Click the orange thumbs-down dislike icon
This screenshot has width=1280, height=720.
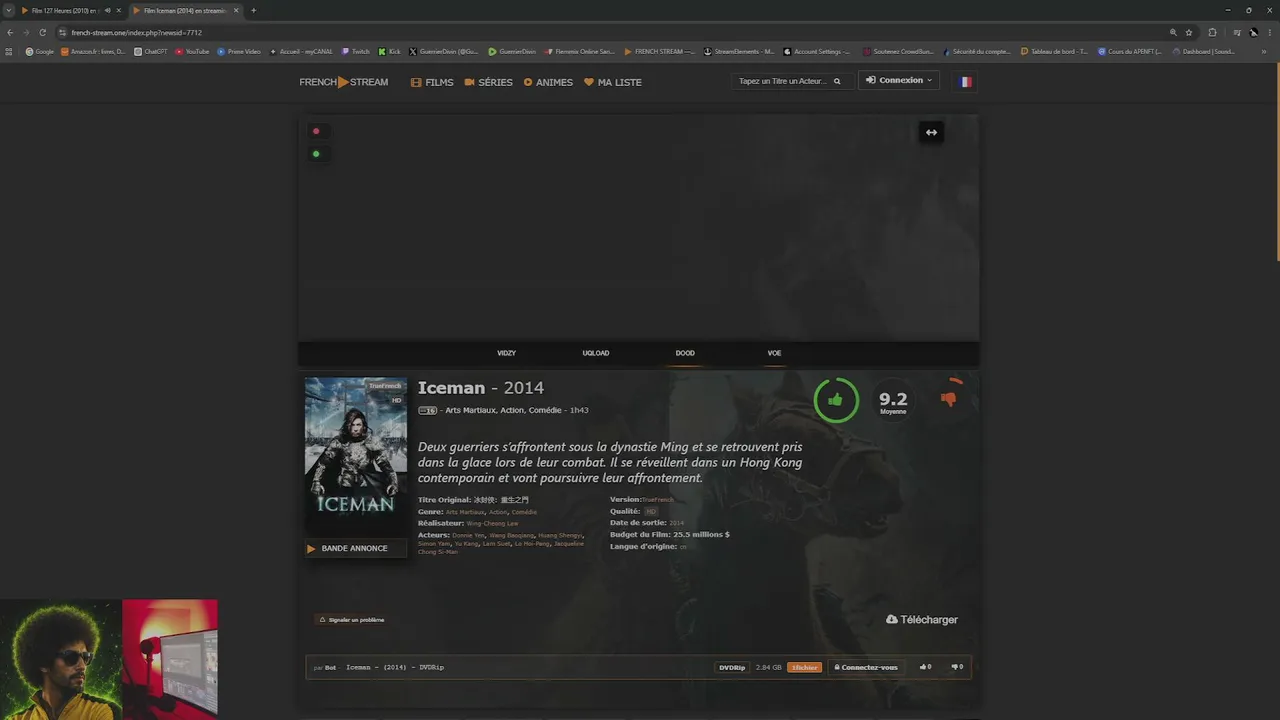pyautogui.click(x=948, y=399)
